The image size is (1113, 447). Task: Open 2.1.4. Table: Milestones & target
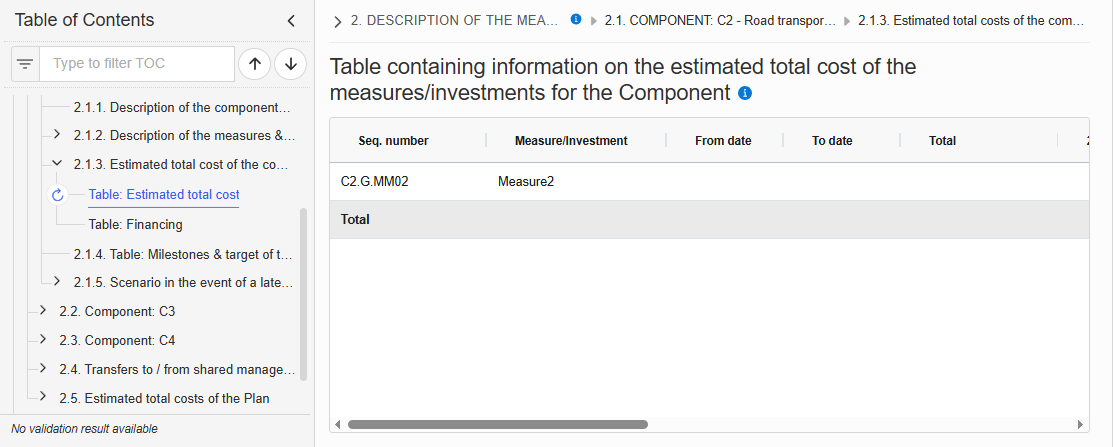pyautogui.click(x=183, y=254)
